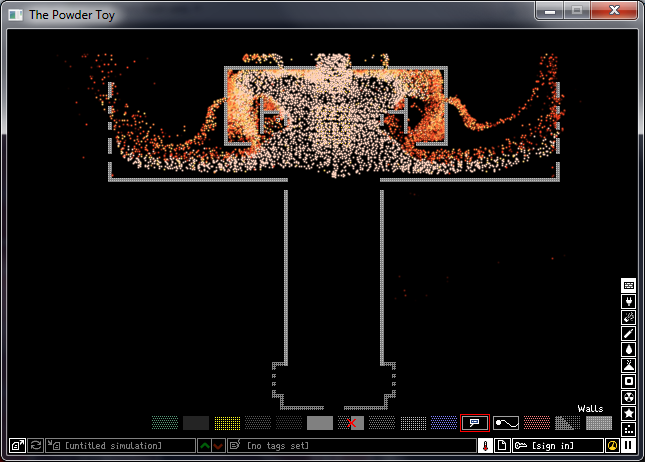Open the Electronics category plug icon
The width and height of the screenshot is (645, 462).
coord(628,301)
